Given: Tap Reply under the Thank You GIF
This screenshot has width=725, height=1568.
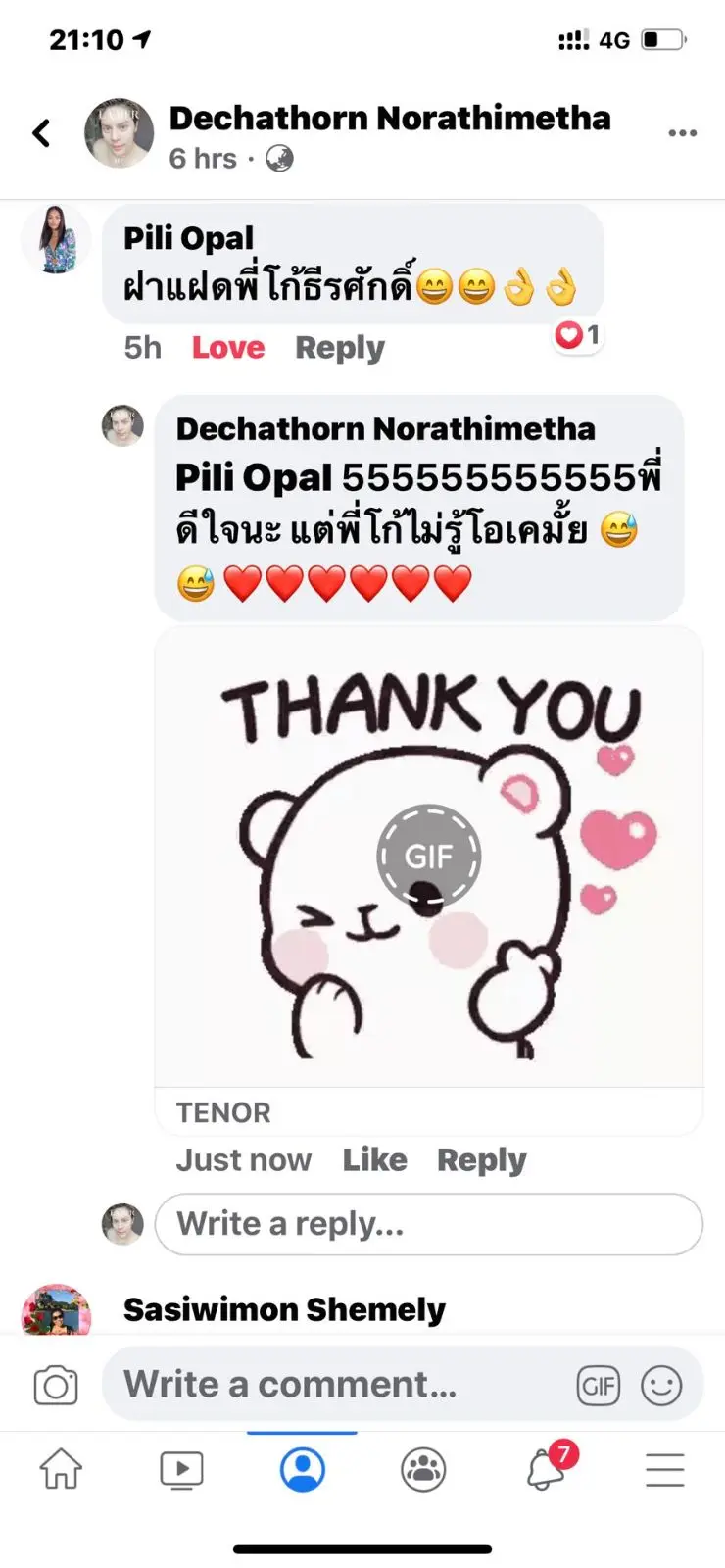Looking at the screenshot, I should point(481,1160).
